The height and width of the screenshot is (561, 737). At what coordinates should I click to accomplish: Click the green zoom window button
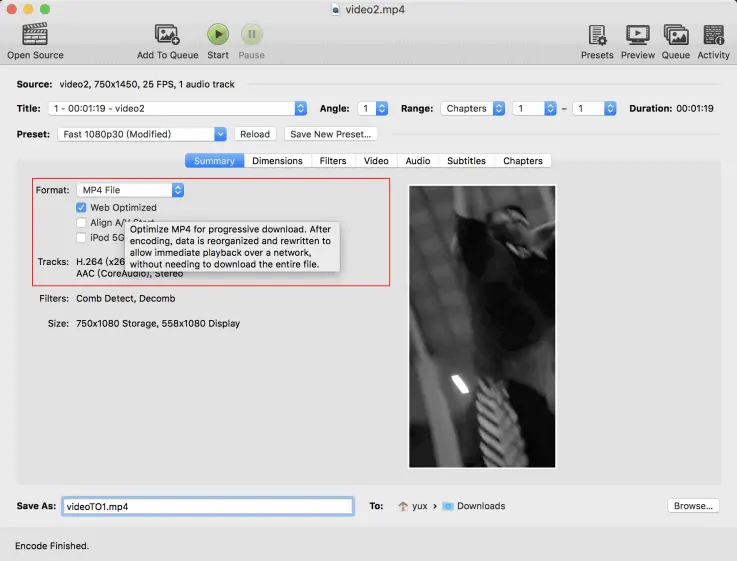click(x=45, y=9)
